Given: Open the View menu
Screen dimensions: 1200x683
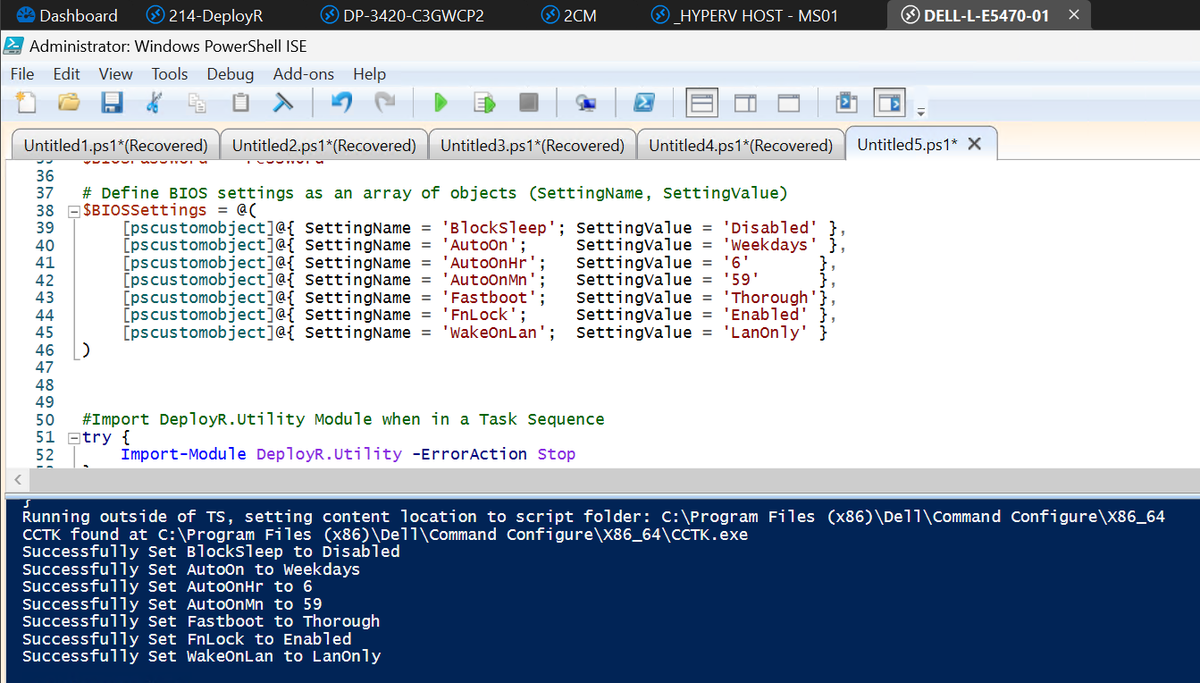Looking at the screenshot, I should point(115,74).
